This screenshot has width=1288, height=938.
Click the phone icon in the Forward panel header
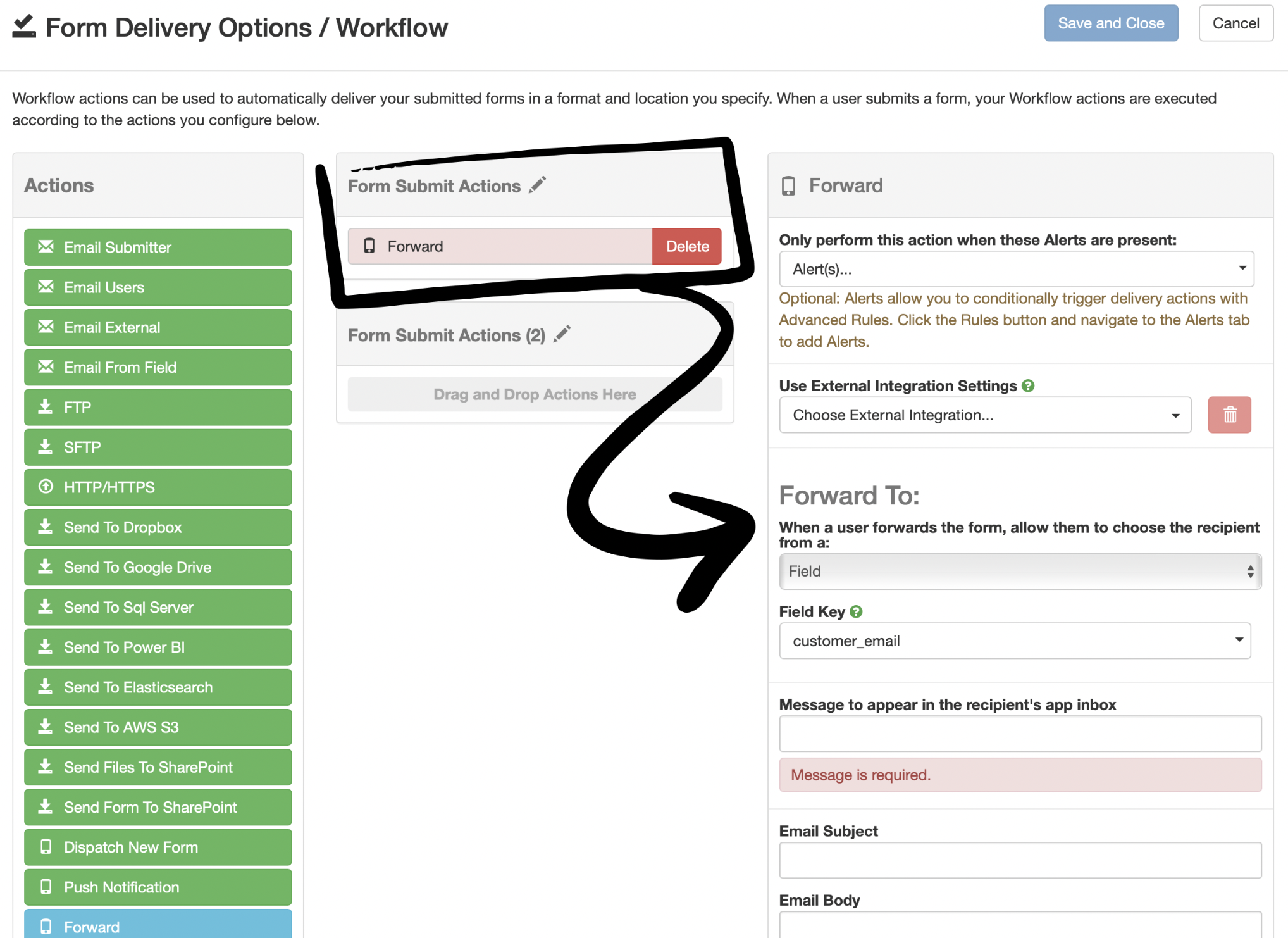(x=788, y=185)
